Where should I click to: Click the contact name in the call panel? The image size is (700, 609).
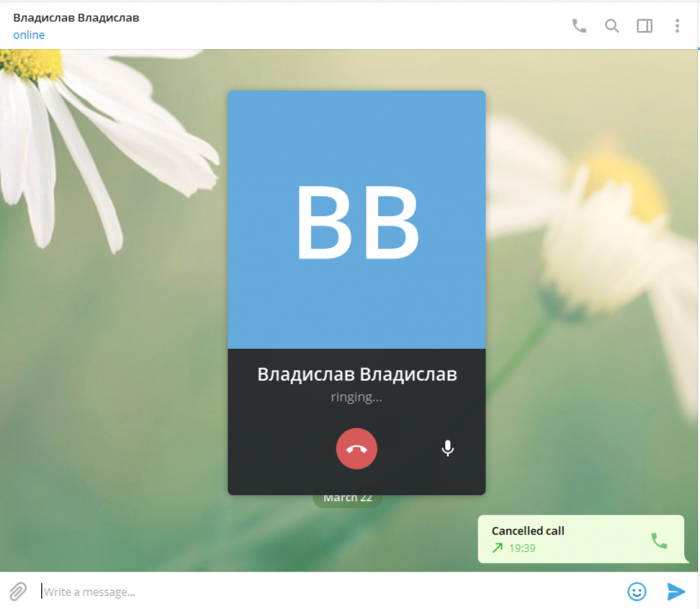(357, 375)
